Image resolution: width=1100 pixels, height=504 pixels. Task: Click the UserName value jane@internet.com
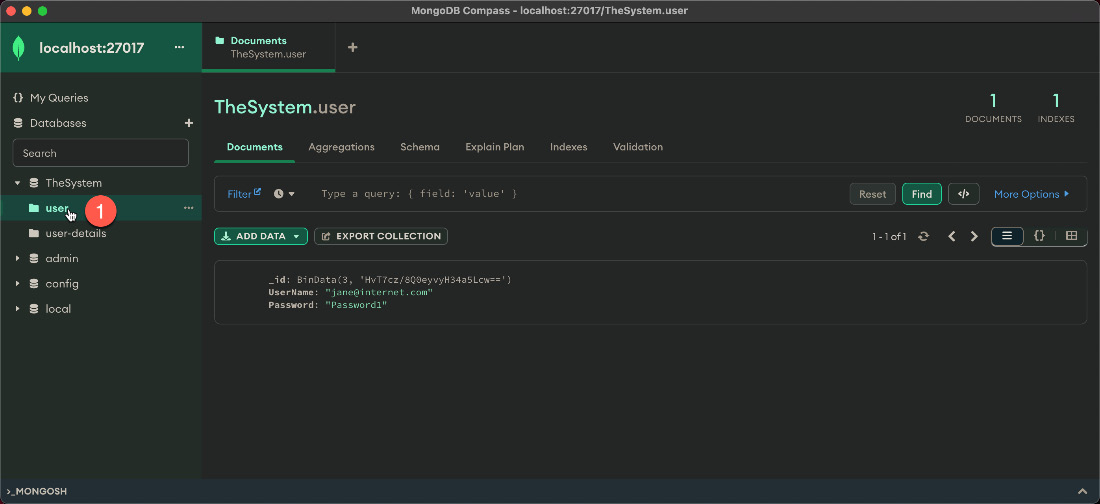click(379, 293)
